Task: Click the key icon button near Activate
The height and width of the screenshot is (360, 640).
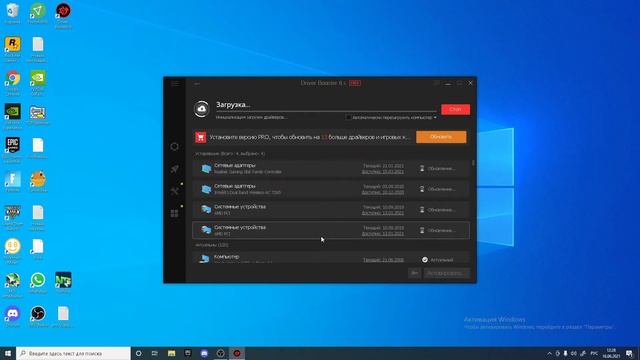Action: coord(414,273)
